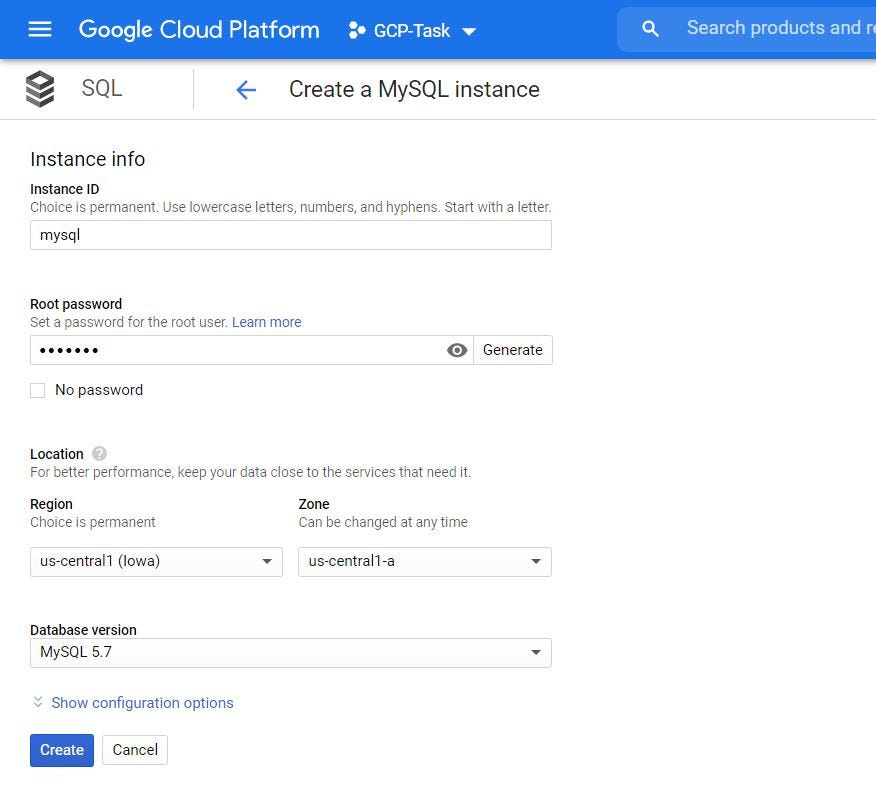Enable the No password checkbox
Viewport: 876px width, 791px height.
coord(37,390)
